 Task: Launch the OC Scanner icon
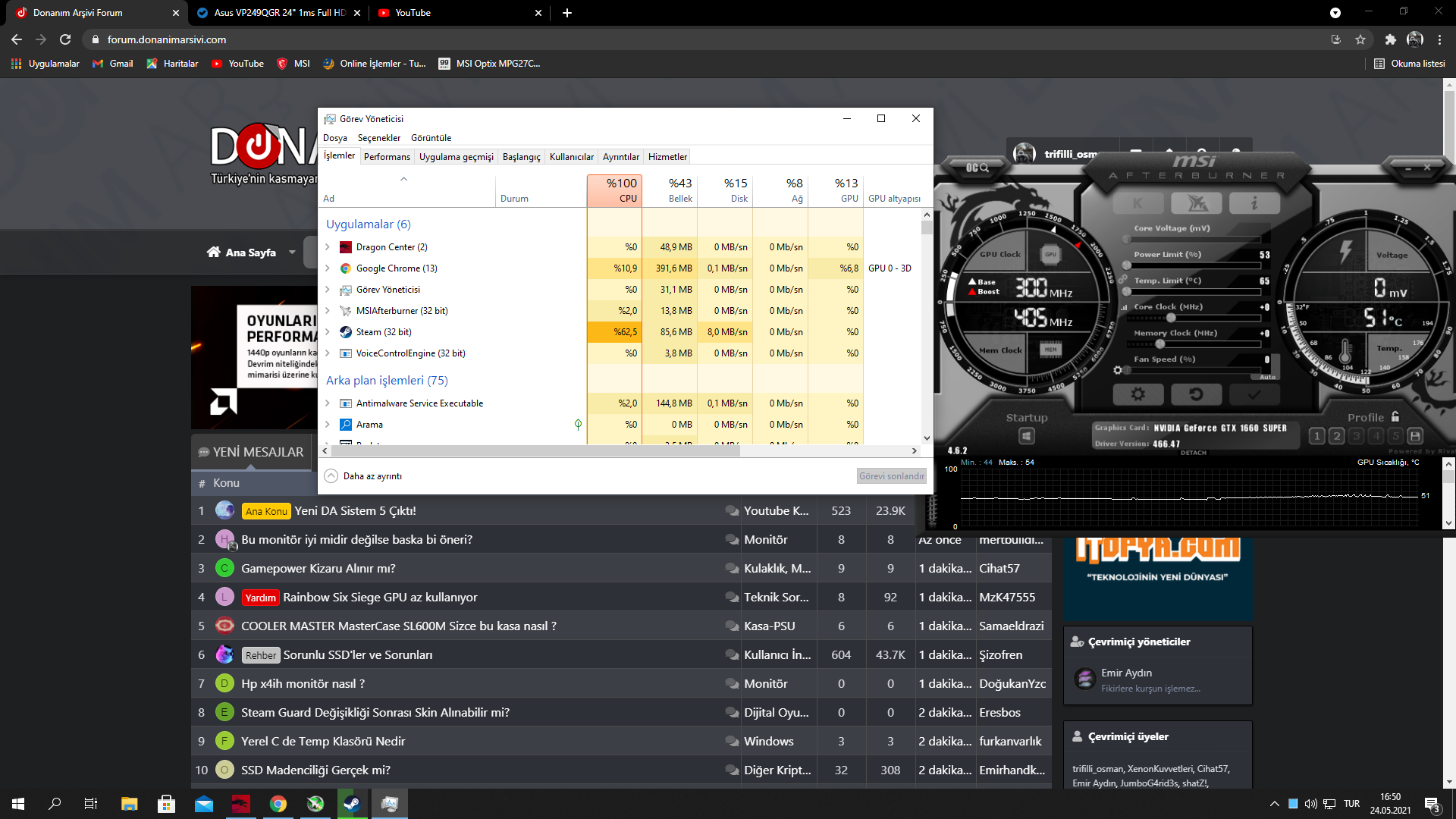pyautogui.click(x=977, y=168)
